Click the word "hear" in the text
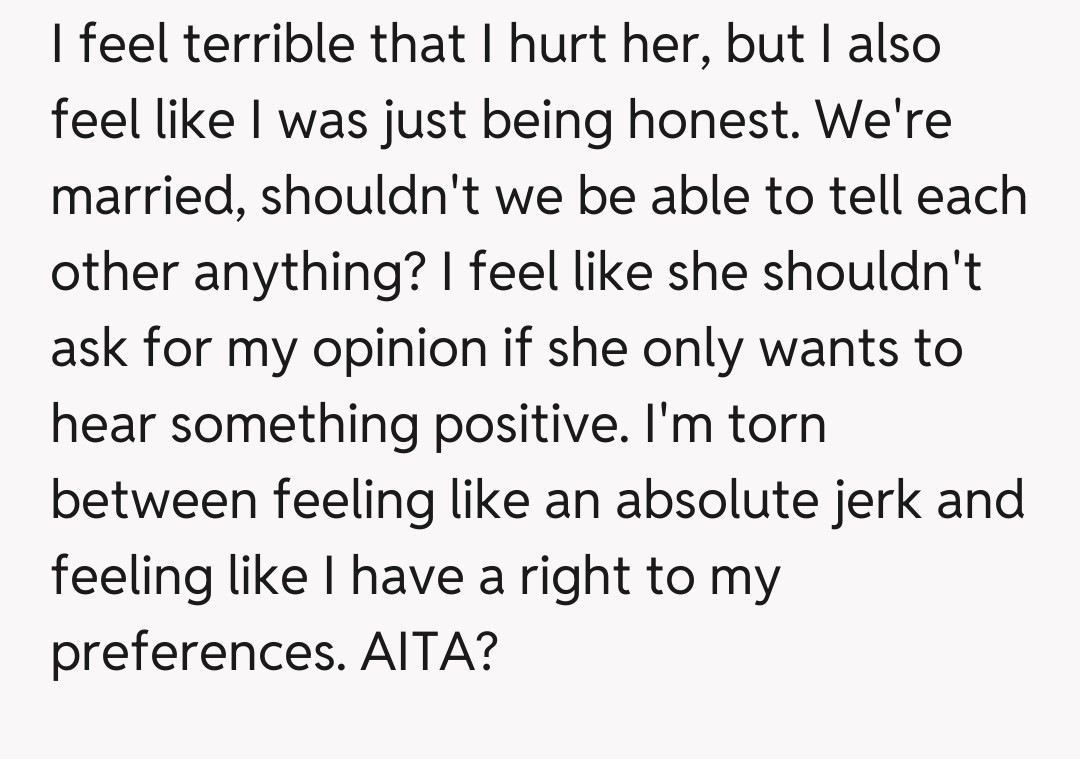Viewport: 1080px width, 759px height. (x=103, y=427)
